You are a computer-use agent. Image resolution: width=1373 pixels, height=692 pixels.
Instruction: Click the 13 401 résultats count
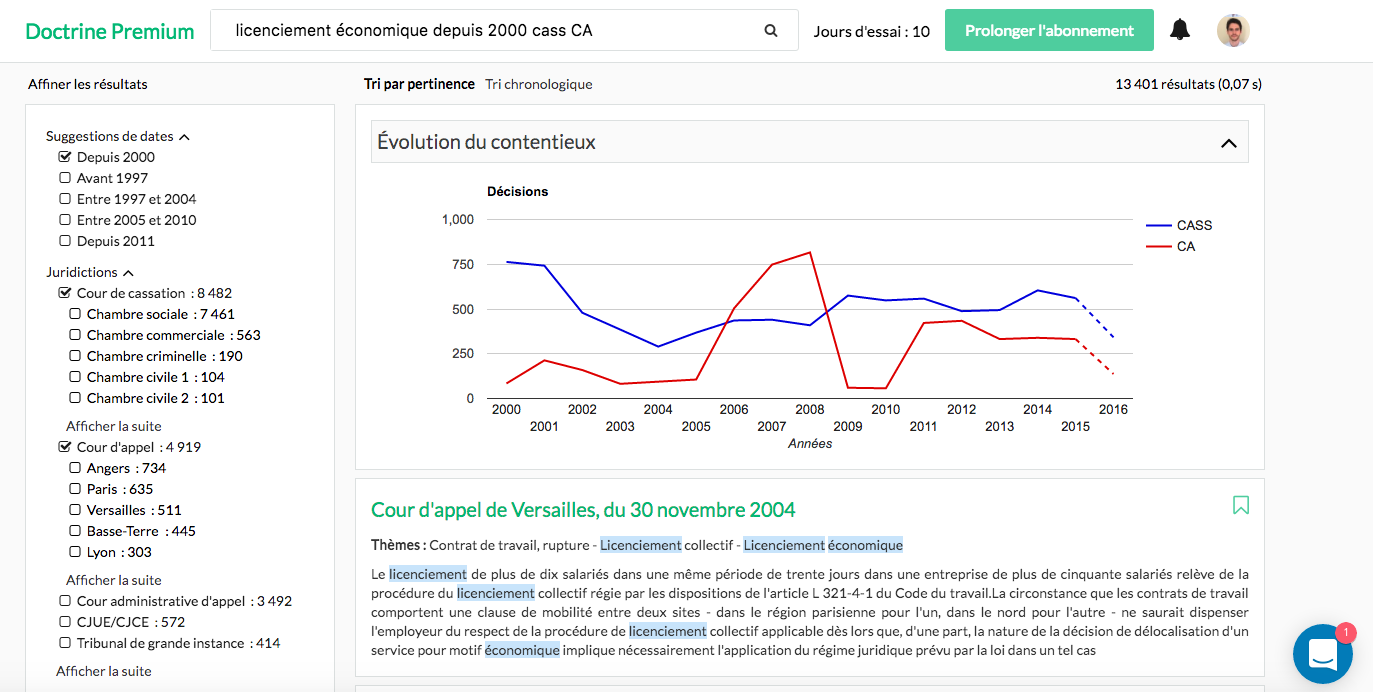coord(1188,84)
